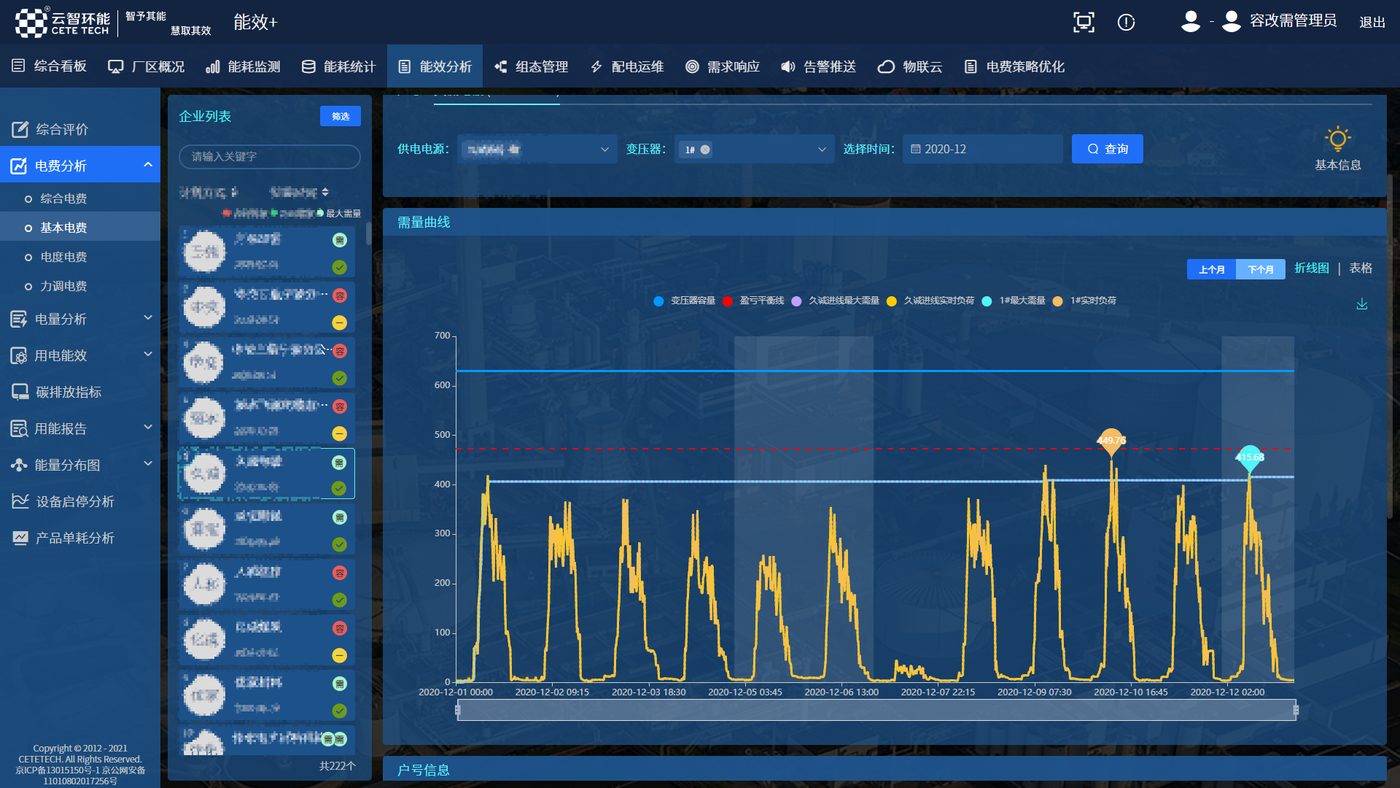Click the 配电运维 lightning icon
Viewport: 1400px width, 788px height.
coord(596,67)
